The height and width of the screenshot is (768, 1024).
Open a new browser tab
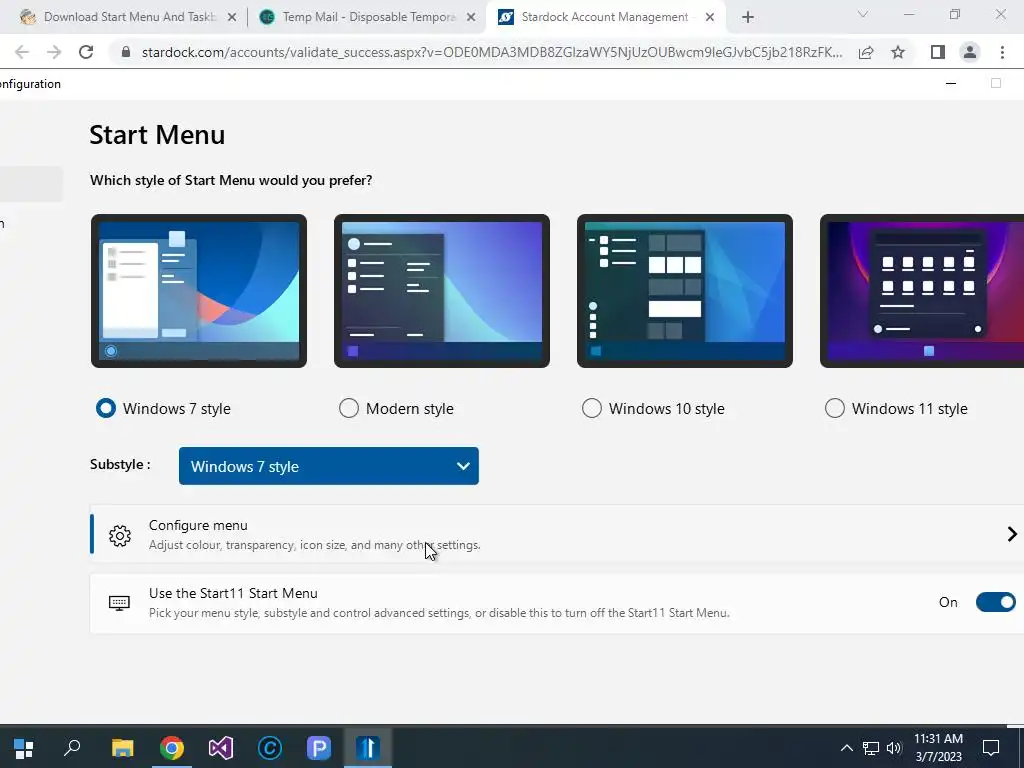point(748,18)
